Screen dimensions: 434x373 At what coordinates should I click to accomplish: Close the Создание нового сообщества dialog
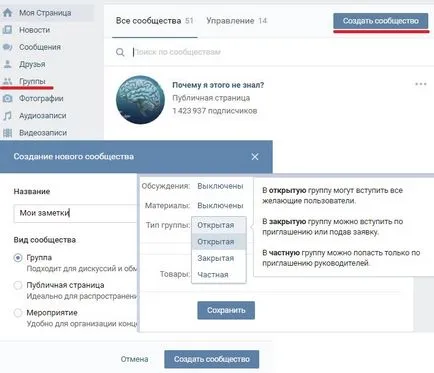[x=255, y=157]
